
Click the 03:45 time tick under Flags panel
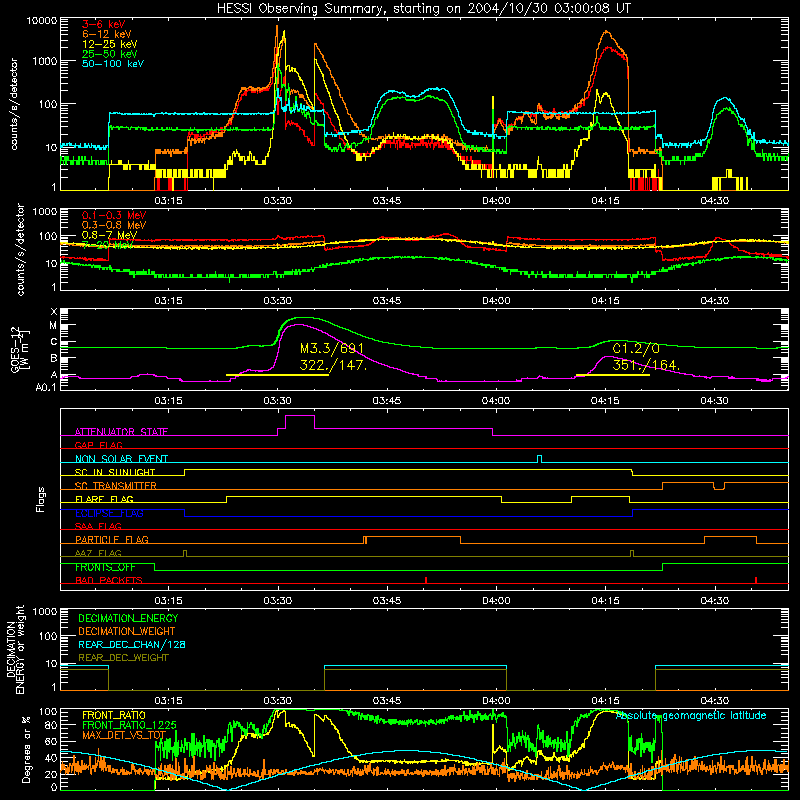click(x=387, y=601)
